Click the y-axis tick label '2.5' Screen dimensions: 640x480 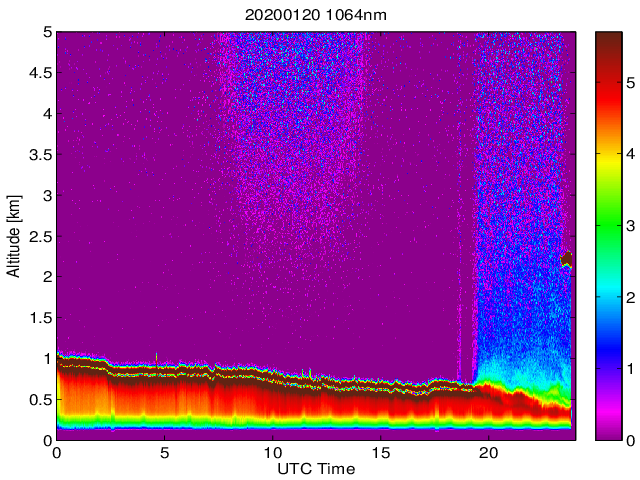click(38, 236)
